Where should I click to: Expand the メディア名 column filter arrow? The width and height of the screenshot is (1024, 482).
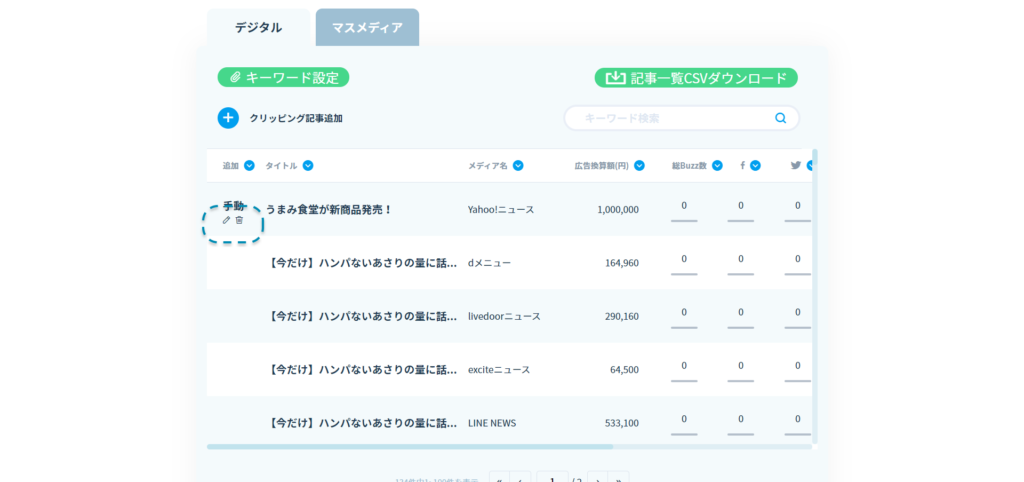coord(519,166)
